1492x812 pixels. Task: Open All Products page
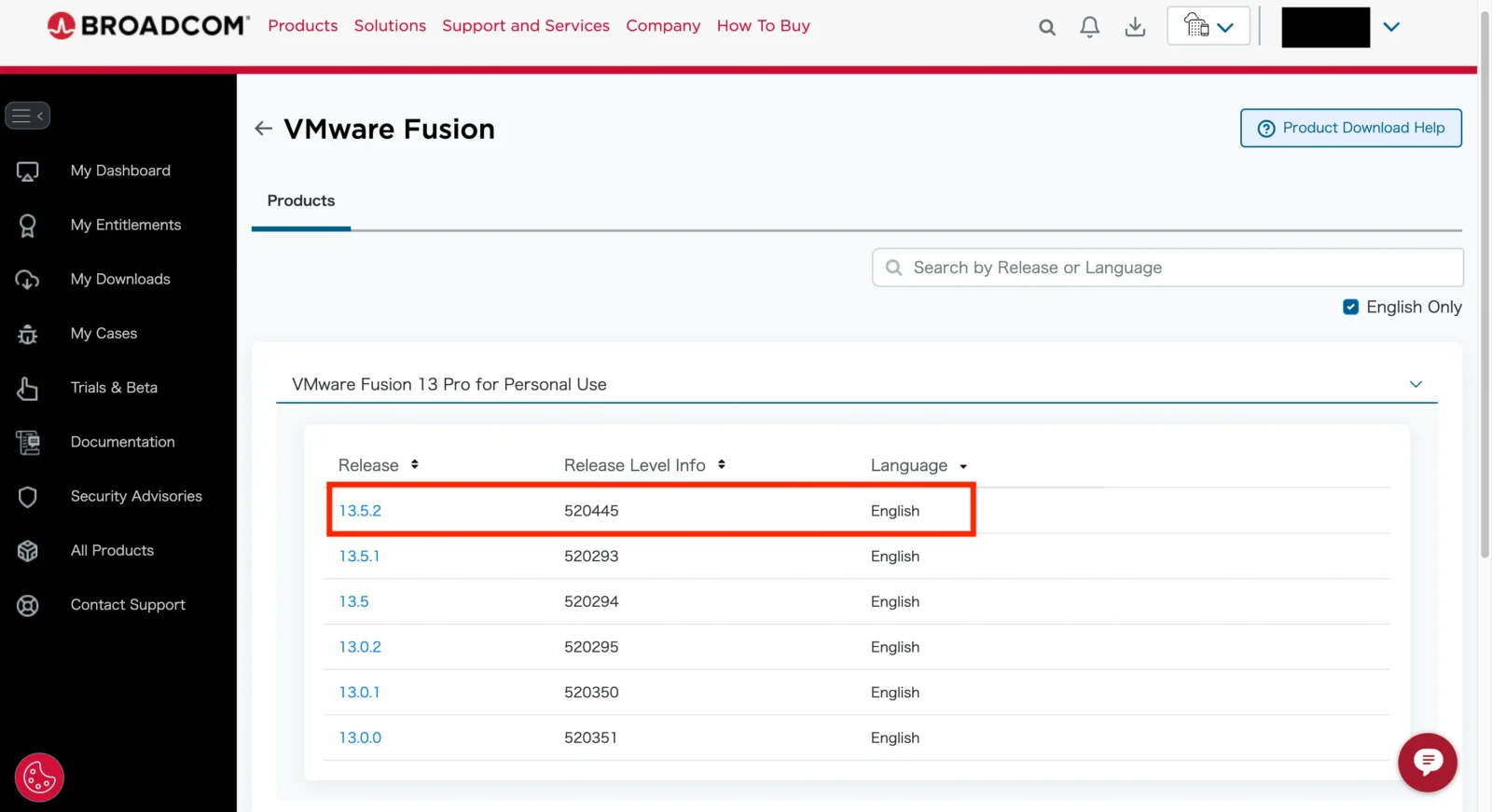click(112, 550)
